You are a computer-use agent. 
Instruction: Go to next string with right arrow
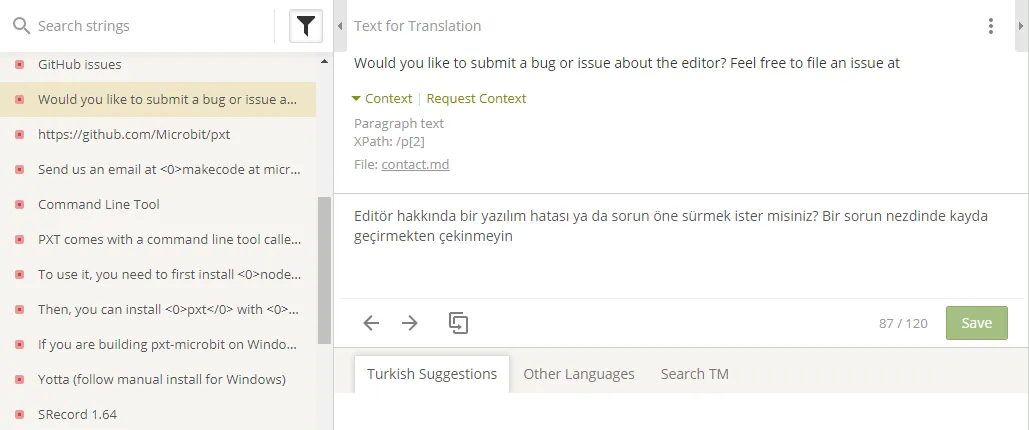[410, 323]
